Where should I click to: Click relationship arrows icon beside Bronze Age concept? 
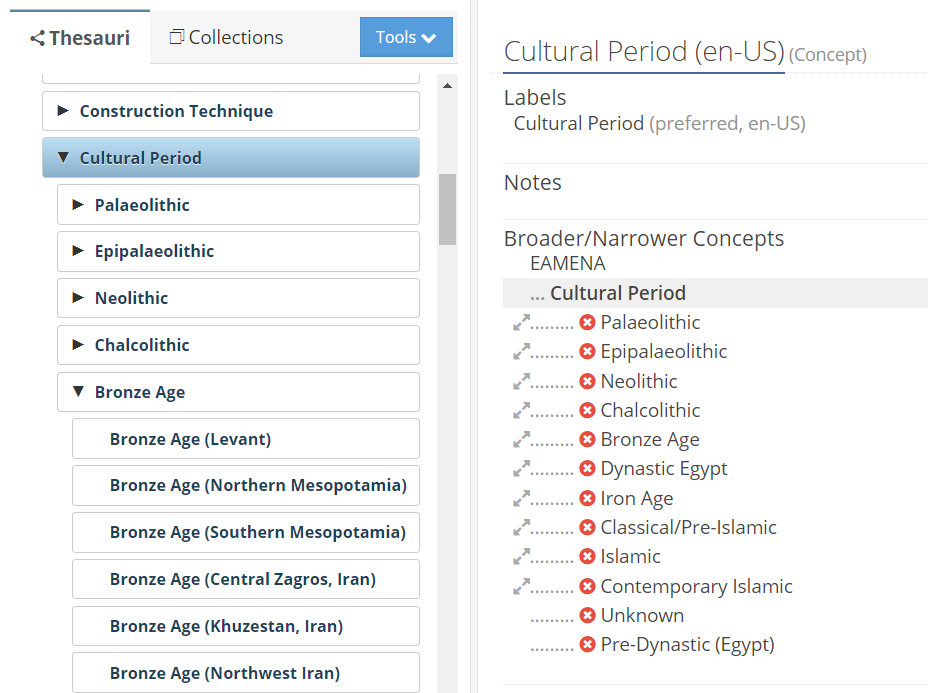tap(521, 440)
